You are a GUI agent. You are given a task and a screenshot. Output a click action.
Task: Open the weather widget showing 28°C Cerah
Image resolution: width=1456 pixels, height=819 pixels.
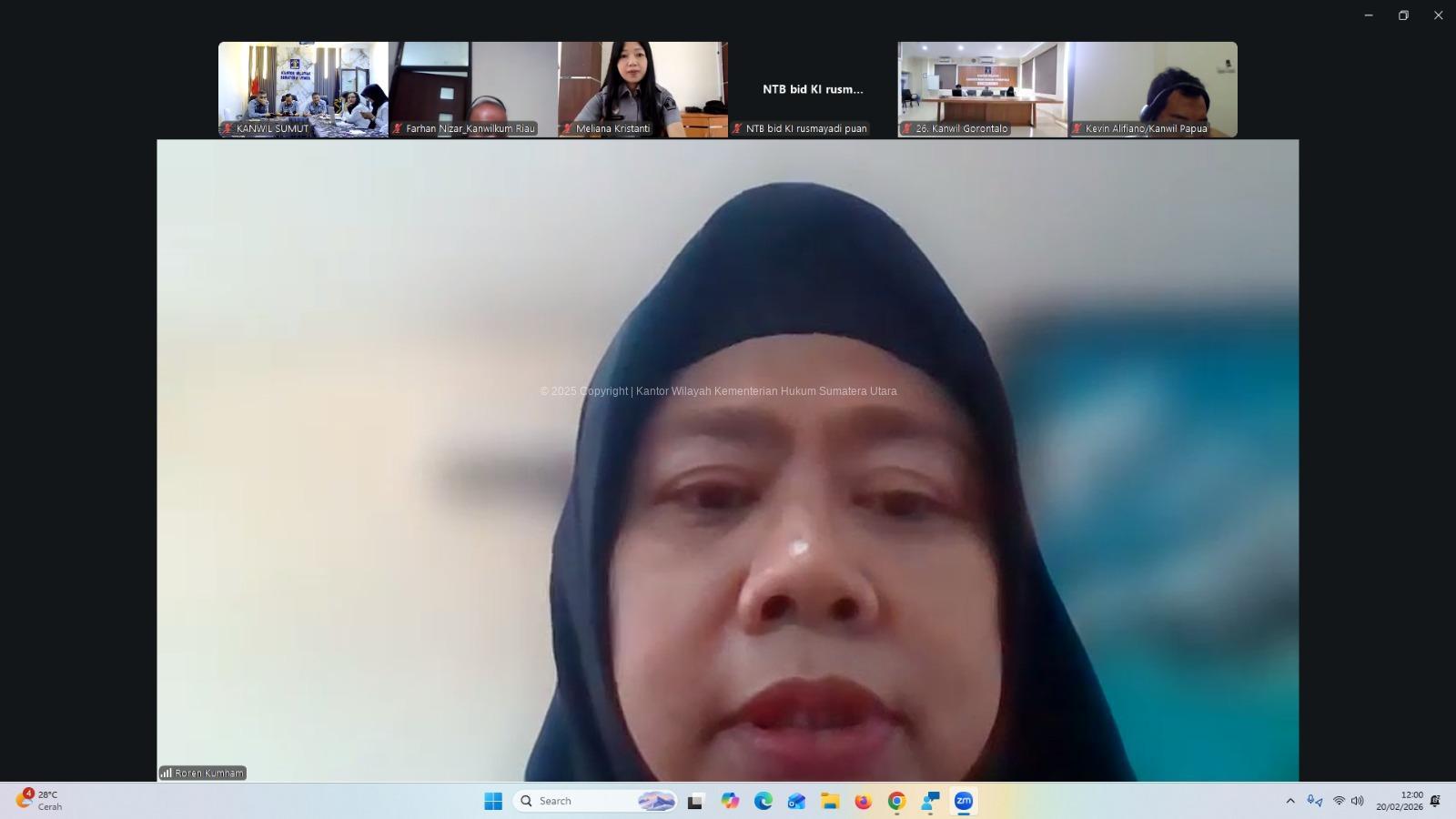(40, 801)
